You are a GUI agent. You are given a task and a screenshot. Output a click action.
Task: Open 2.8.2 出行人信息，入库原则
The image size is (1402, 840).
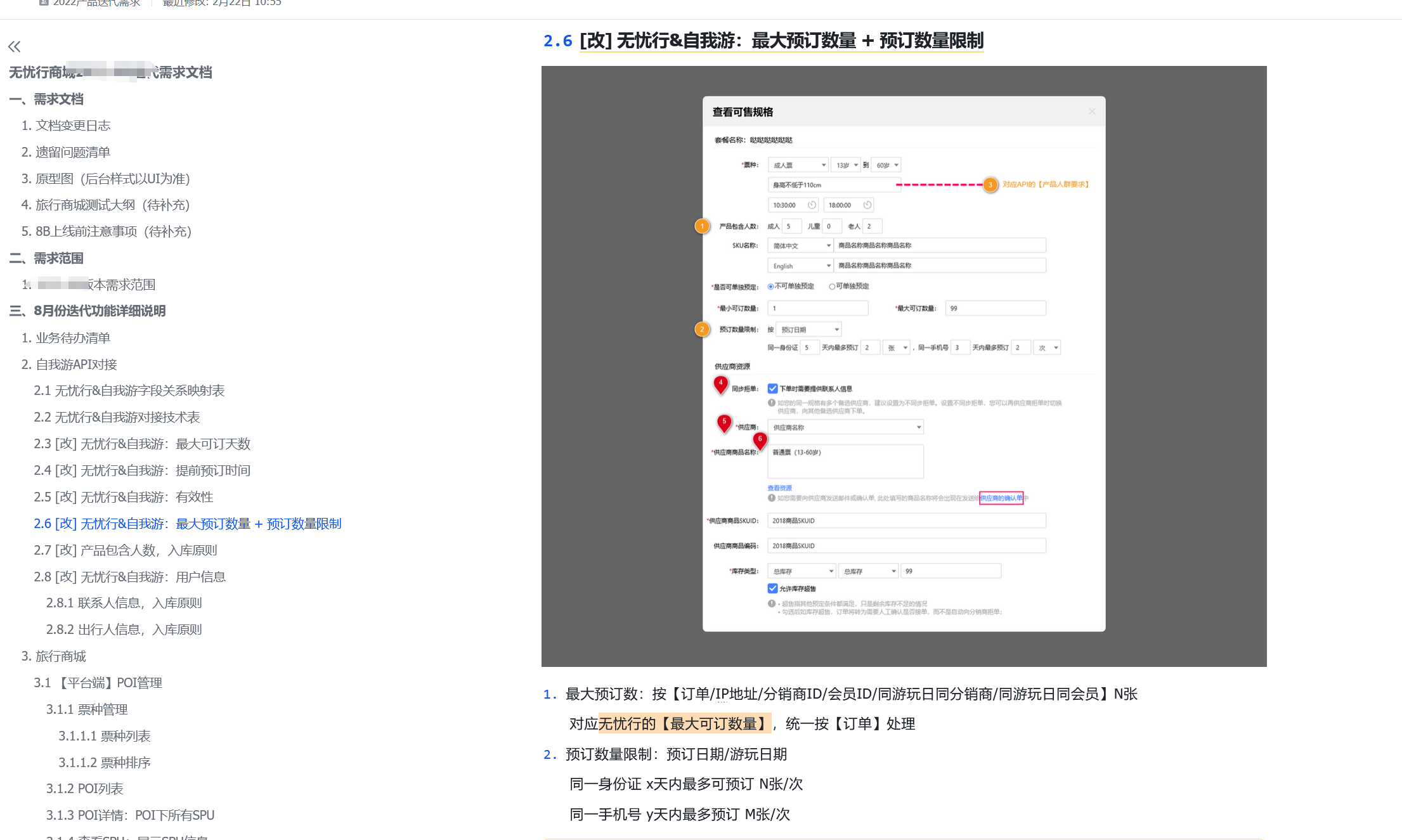124,630
